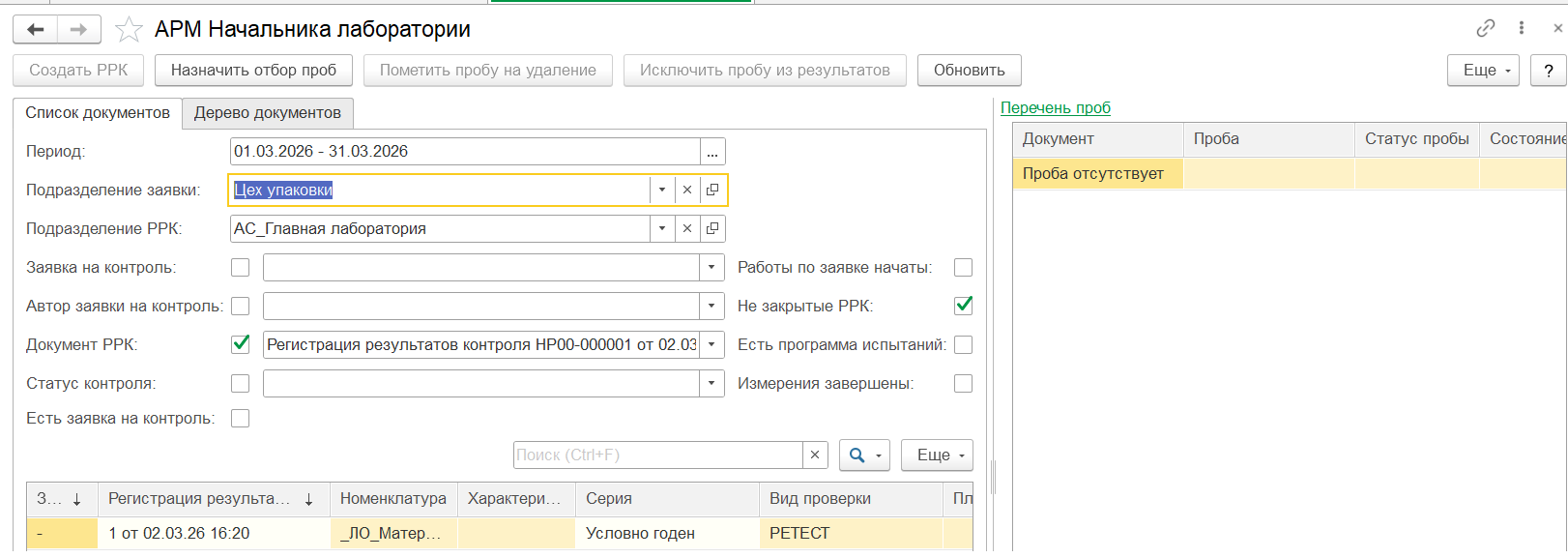Click Исключить пробу из результатов button

(765, 70)
